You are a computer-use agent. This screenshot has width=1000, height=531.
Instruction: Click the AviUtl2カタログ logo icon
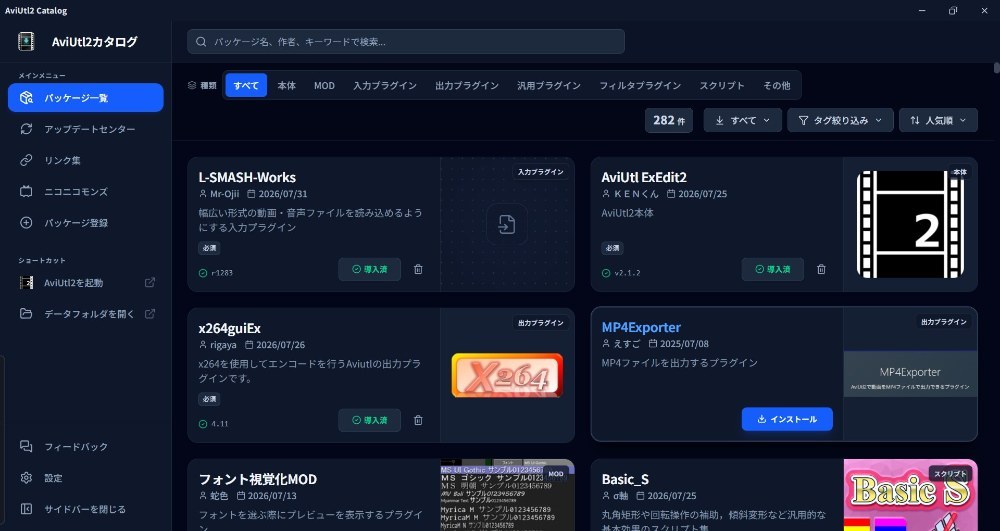(26, 41)
